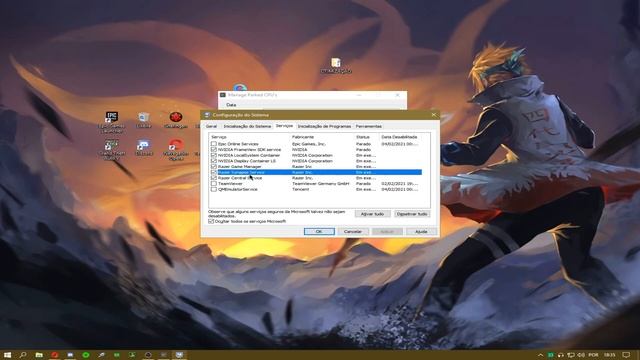Screen dimensions: 640x360
Task: Uncheck NVIDIA FrameView SDK service
Action: (213, 150)
